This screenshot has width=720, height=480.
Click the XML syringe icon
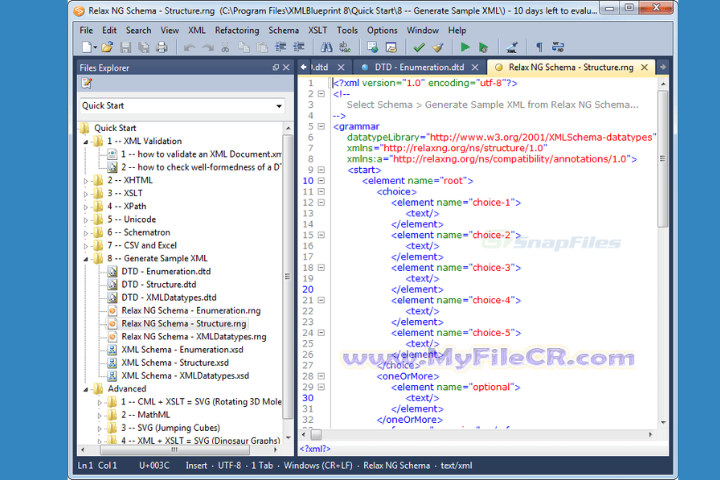512,47
